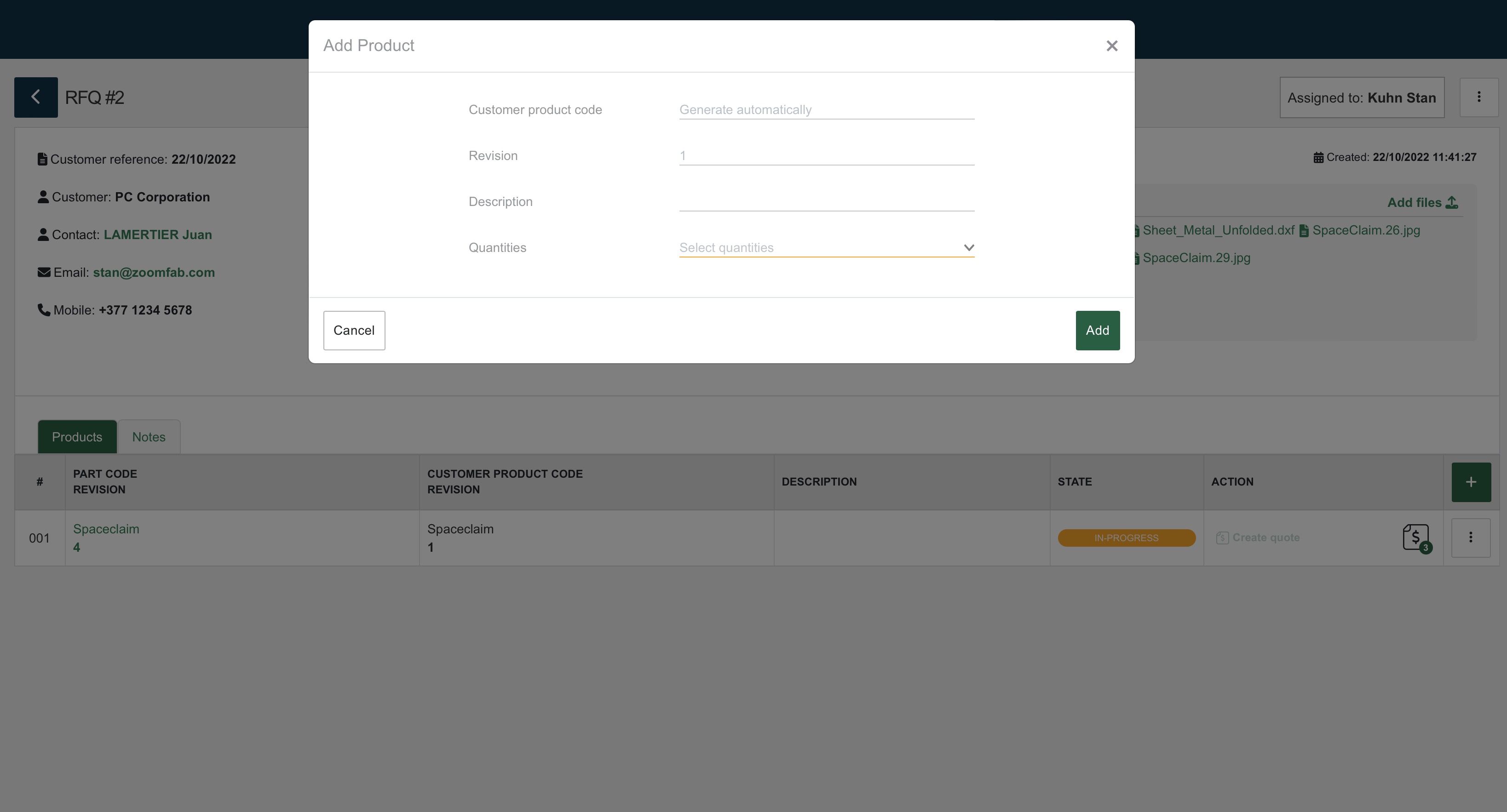Viewport: 1507px width, 812px height.
Task: Click the Quantities dropdown chevron arrow
Action: pyautogui.click(x=968, y=247)
